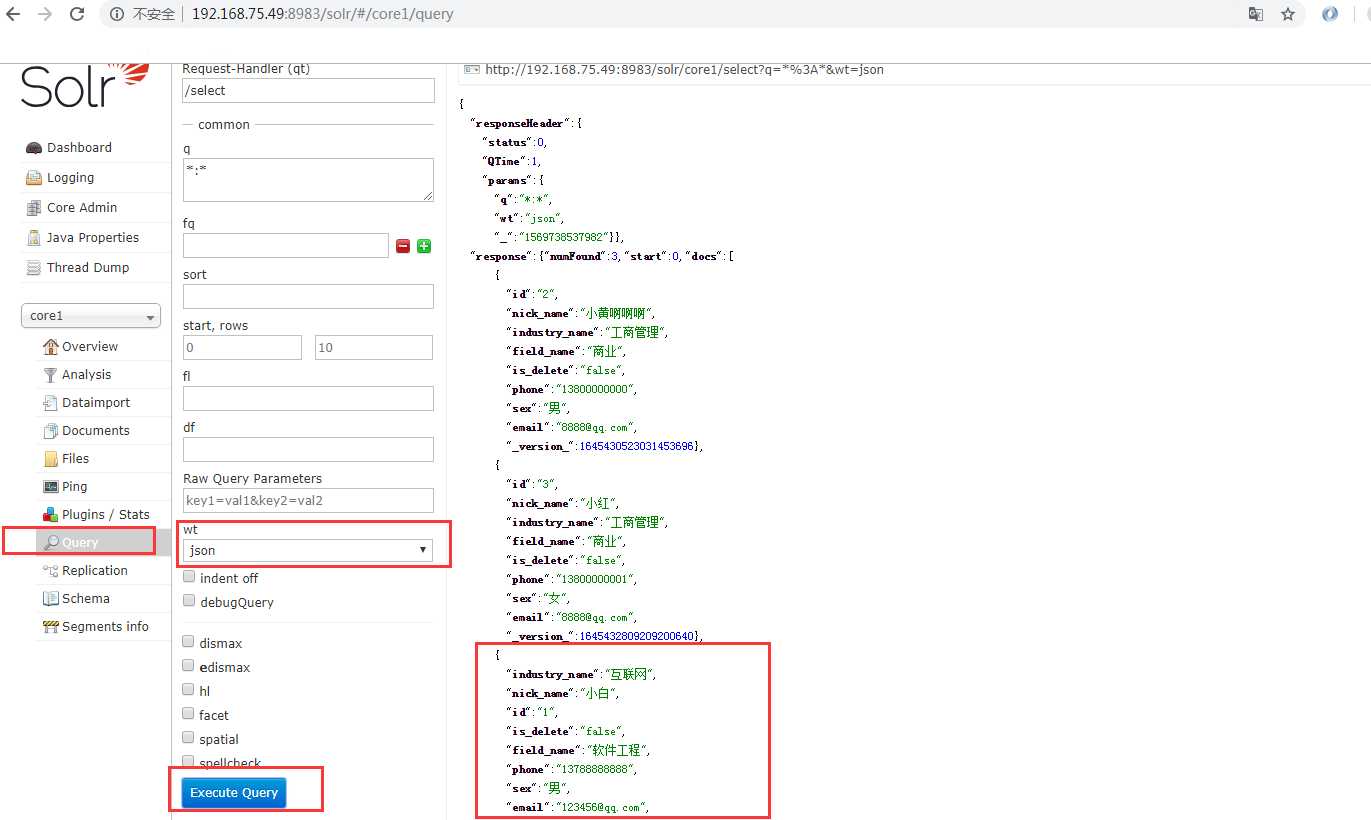1371x820 pixels.
Task: Open the core1 core selector dropdown
Action: click(x=91, y=316)
